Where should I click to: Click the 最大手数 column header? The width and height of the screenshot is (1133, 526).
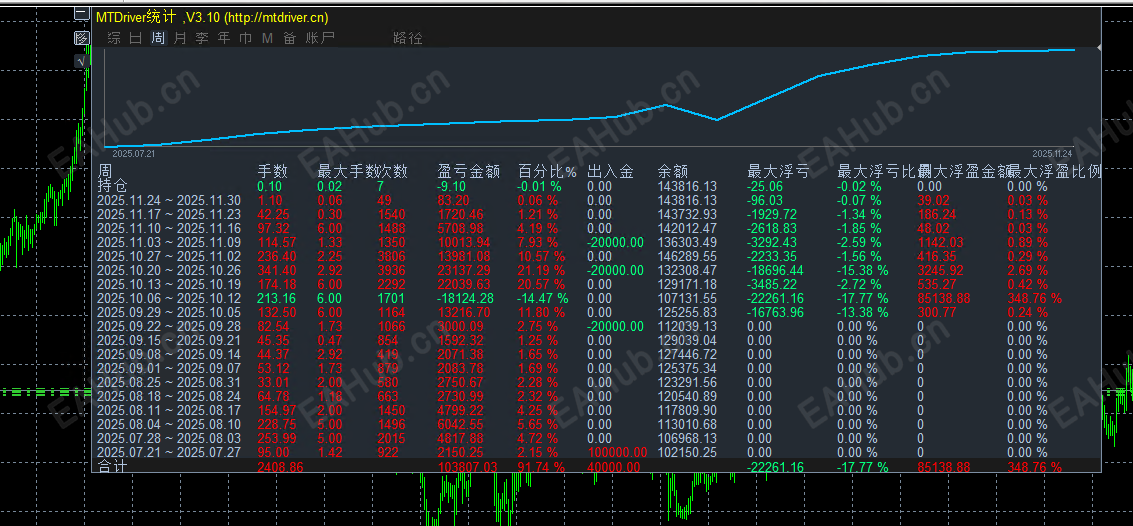coord(348,172)
